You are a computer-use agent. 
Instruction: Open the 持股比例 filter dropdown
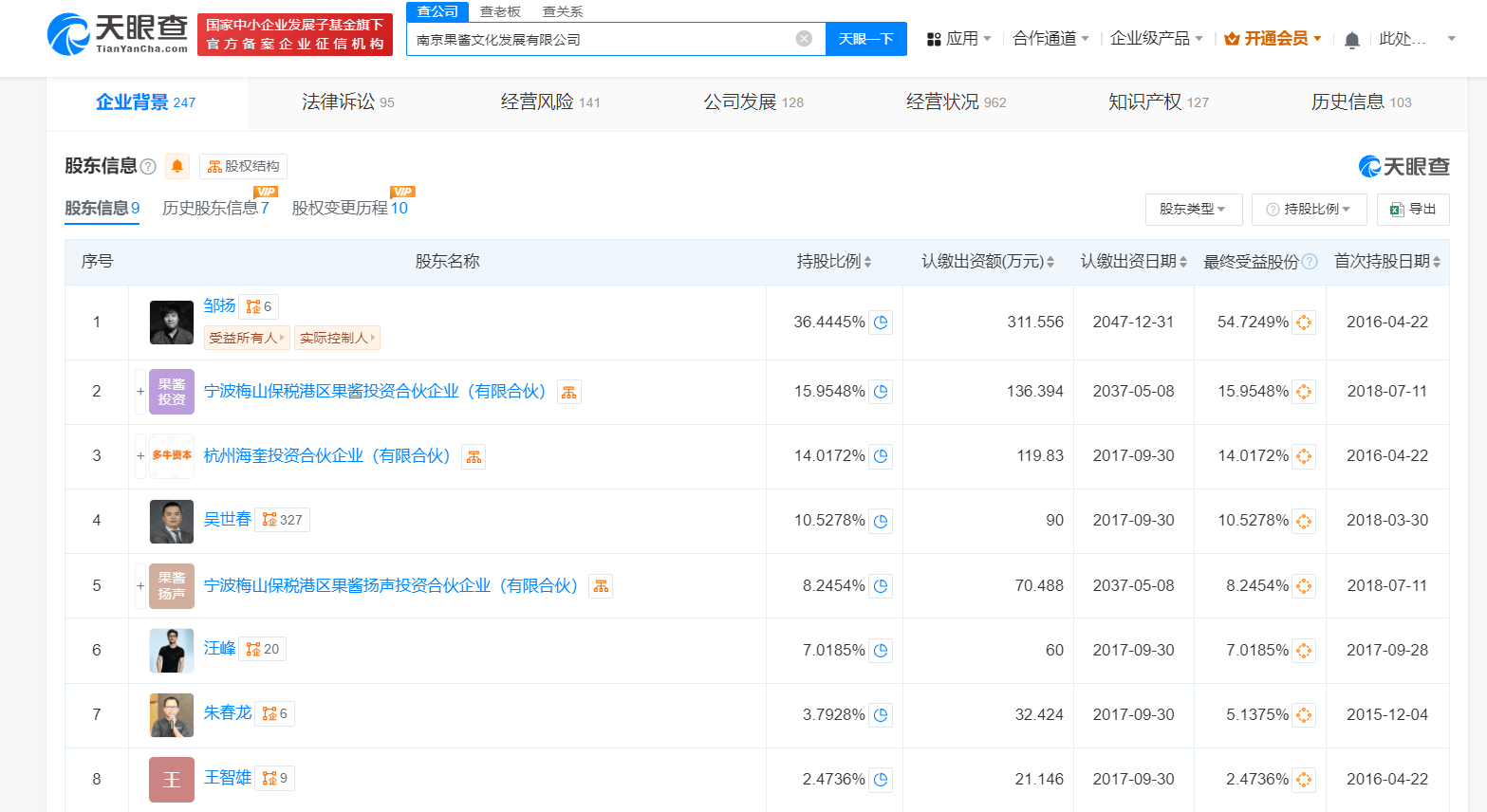[1309, 209]
